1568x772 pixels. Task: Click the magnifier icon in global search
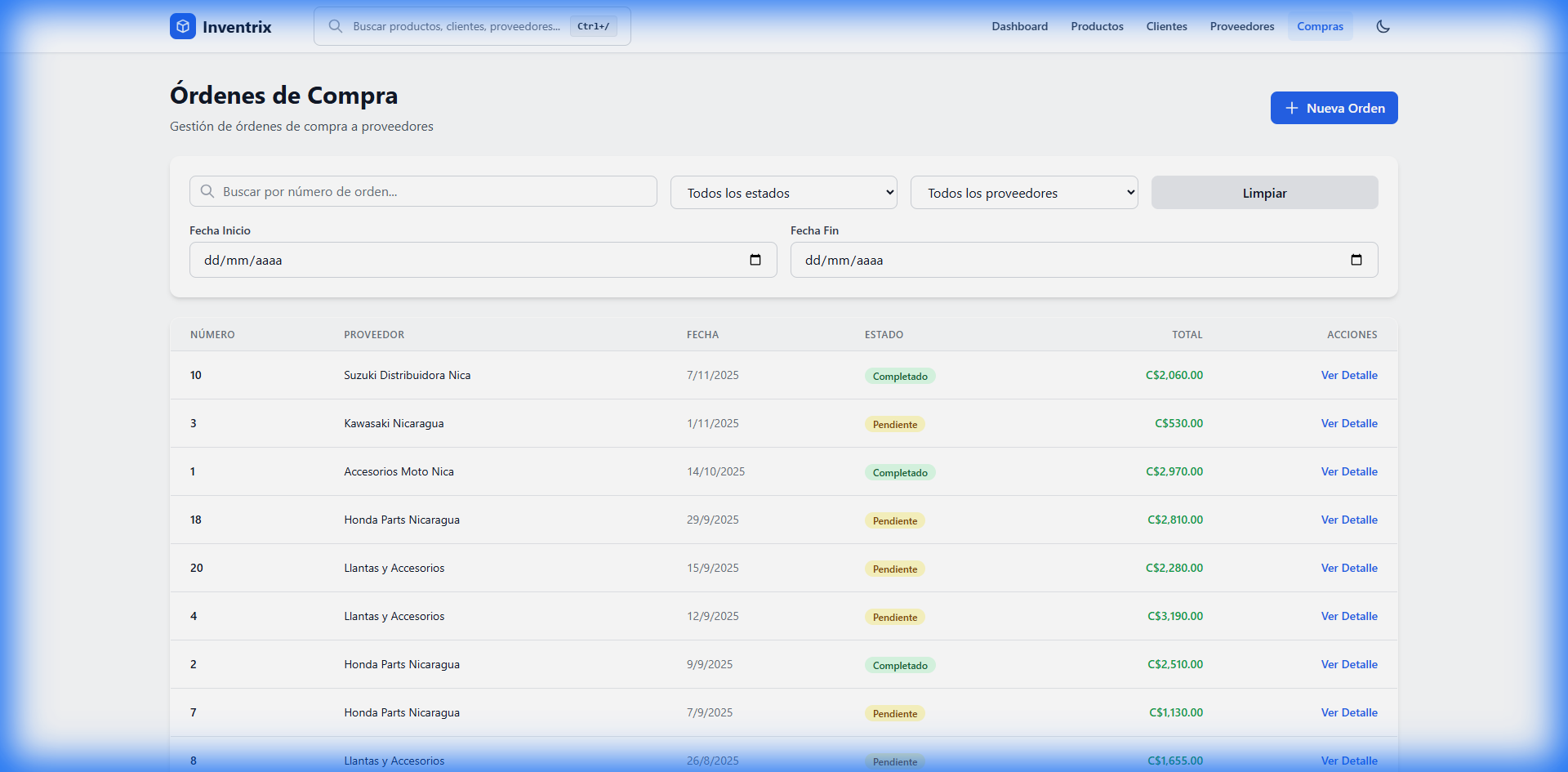click(335, 26)
